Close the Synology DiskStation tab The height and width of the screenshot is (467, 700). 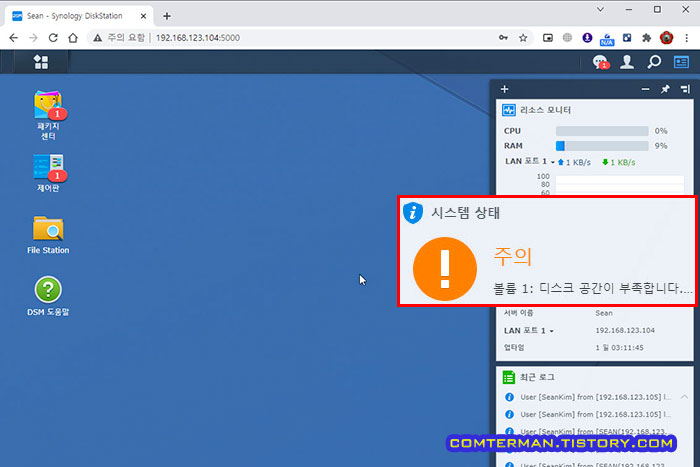(x=143, y=16)
